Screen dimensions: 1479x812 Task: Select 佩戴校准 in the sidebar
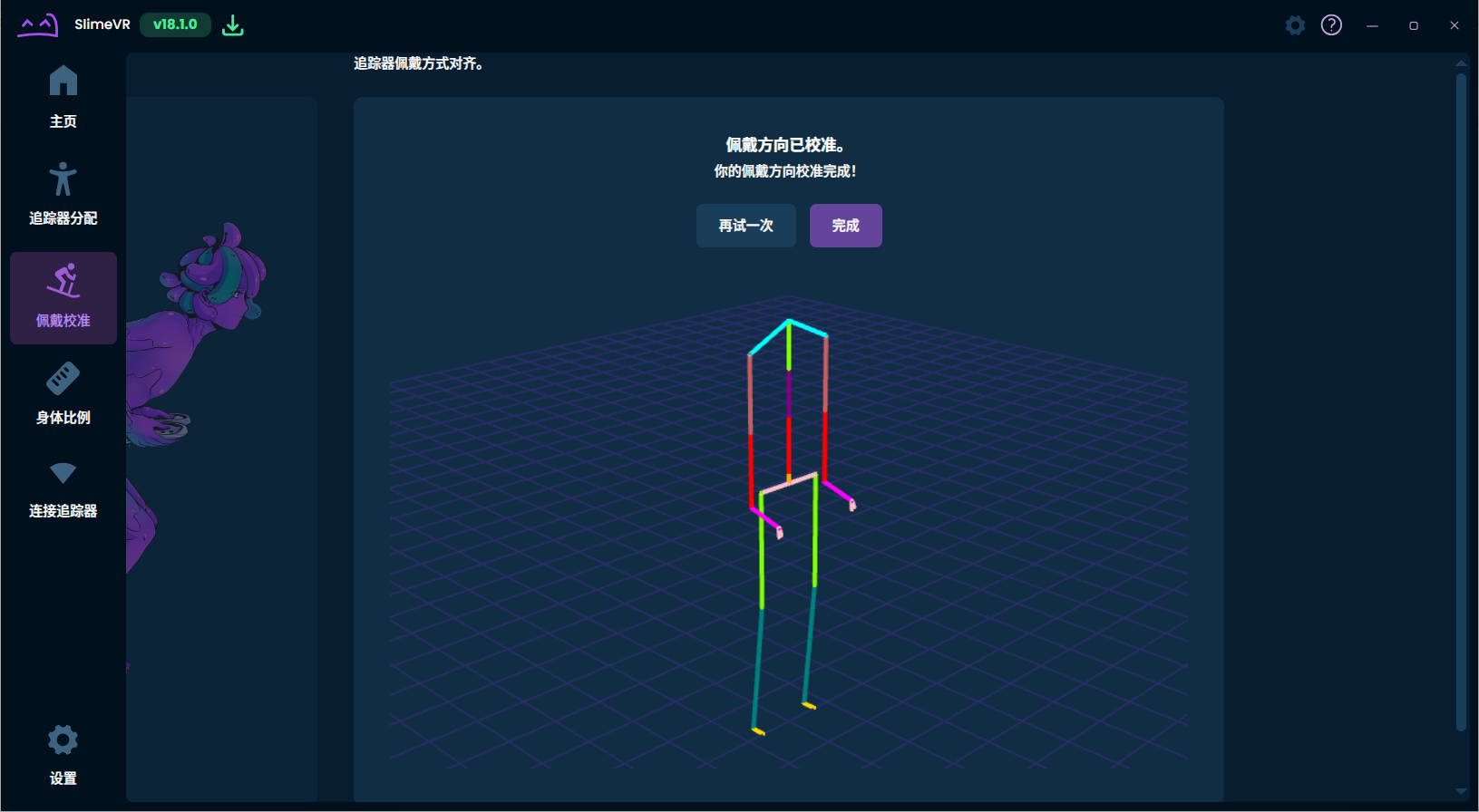(63, 297)
